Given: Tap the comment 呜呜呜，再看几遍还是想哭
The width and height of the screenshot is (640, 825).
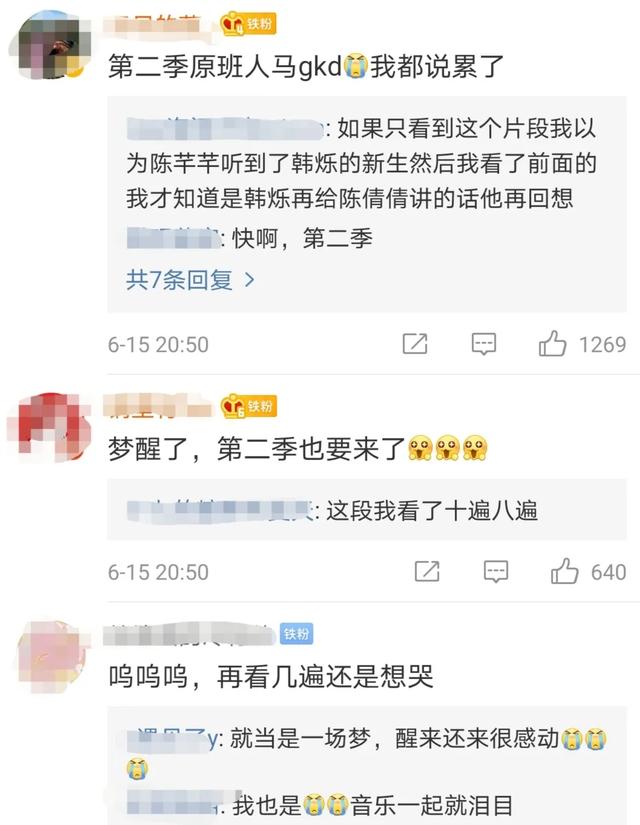Looking at the screenshot, I should 271,676.
